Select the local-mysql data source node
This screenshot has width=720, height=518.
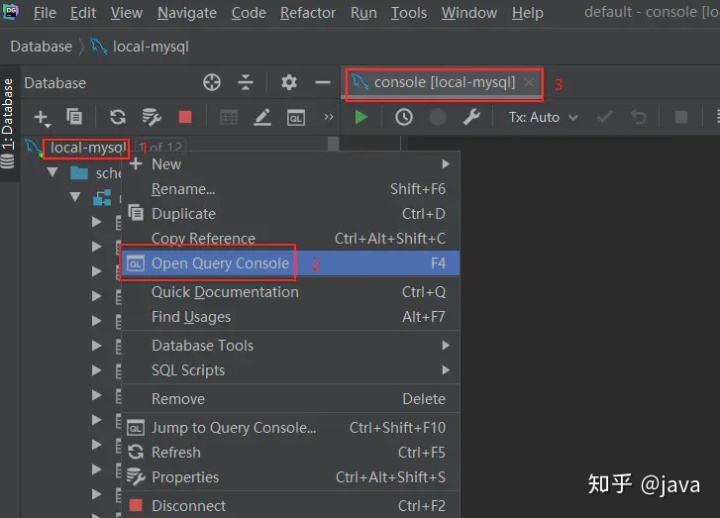[86, 147]
